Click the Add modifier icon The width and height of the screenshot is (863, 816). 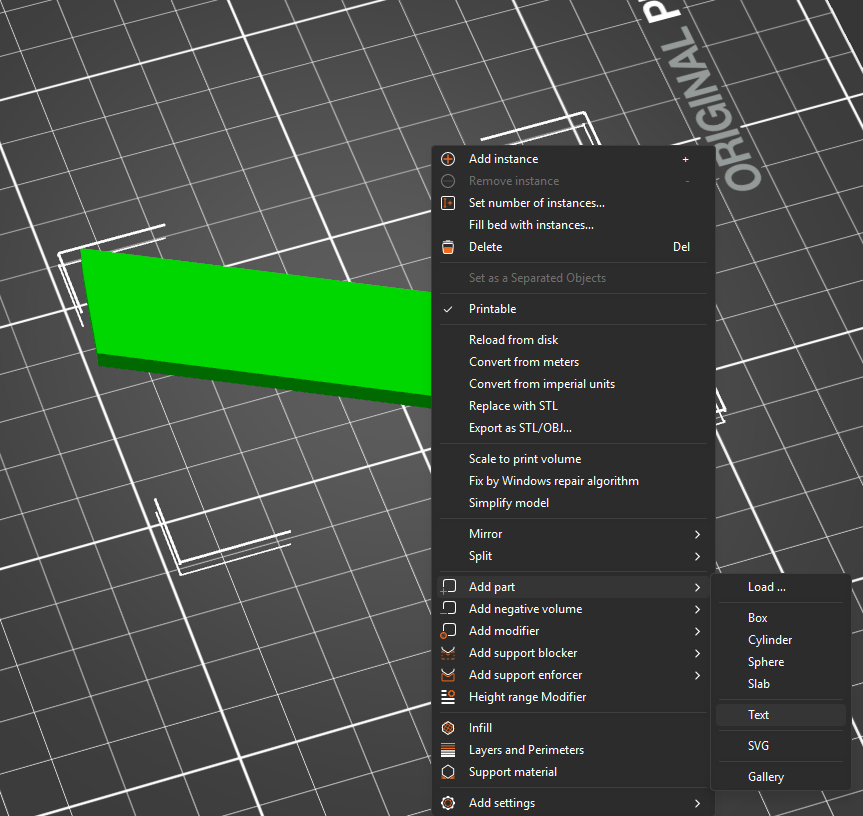pyautogui.click(x=448, y=631)
